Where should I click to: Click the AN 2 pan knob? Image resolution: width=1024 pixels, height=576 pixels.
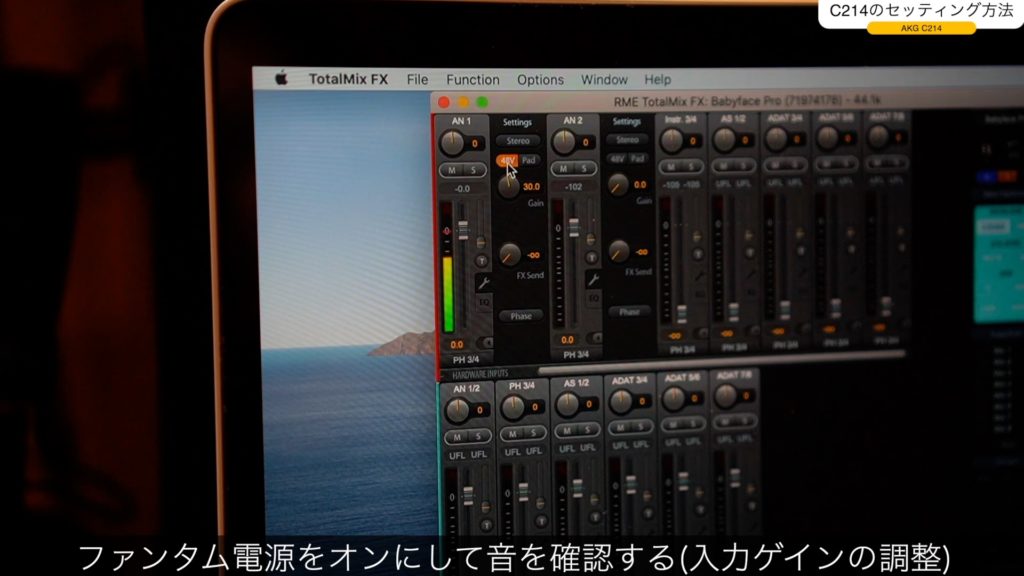pos(564,142)
